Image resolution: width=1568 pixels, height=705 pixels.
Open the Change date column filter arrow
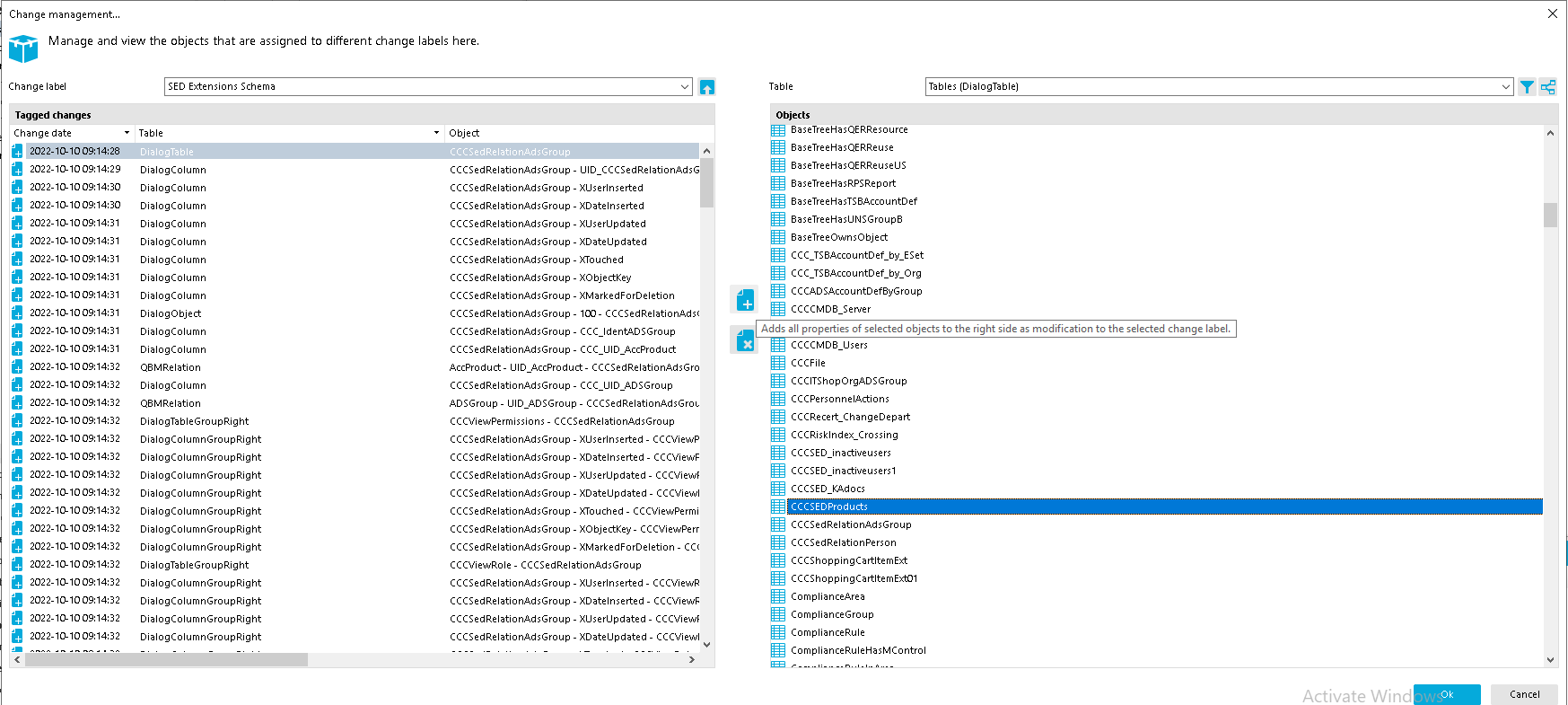tap(127, 133)
